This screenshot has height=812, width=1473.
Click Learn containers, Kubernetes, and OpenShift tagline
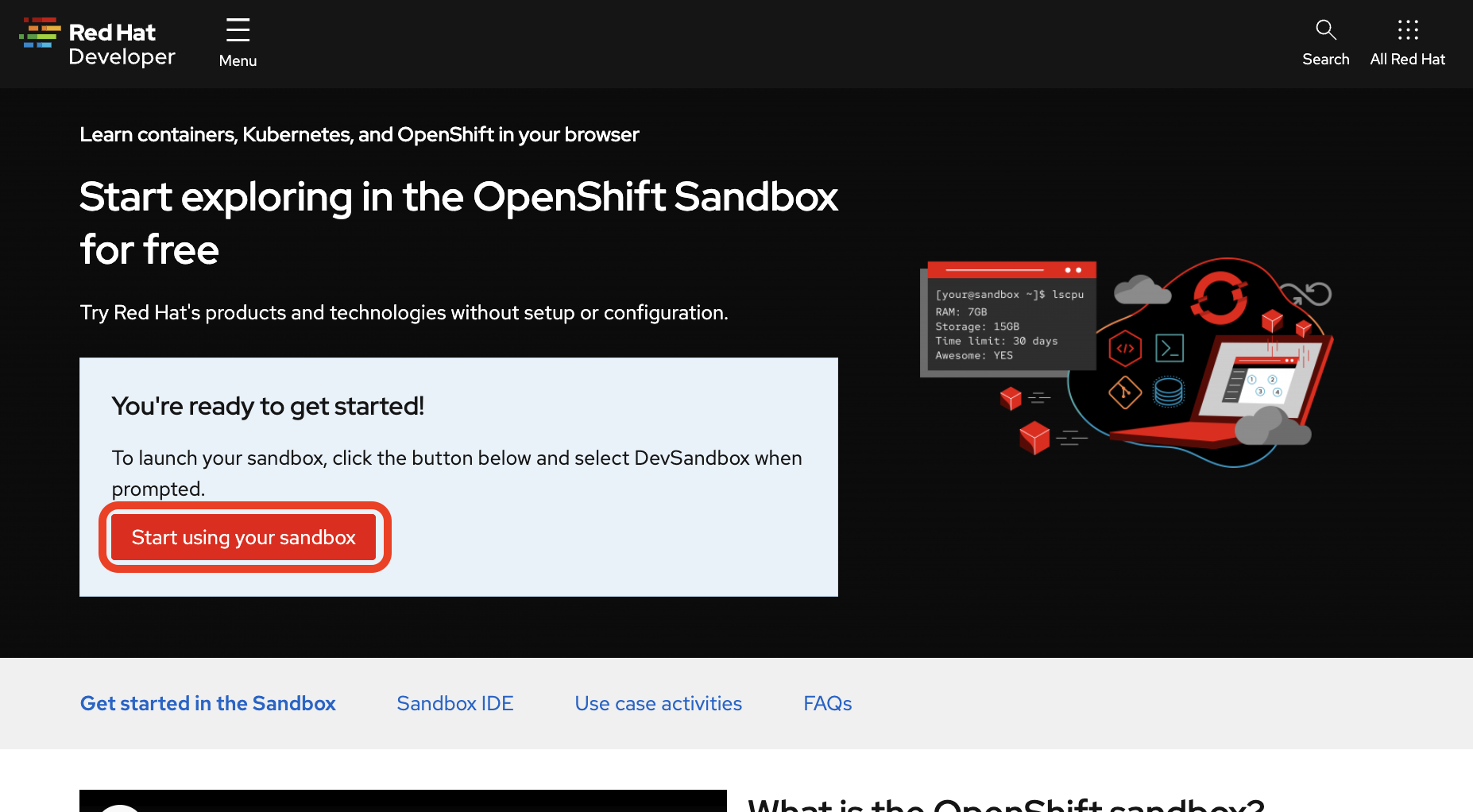(x=359, y=134)
